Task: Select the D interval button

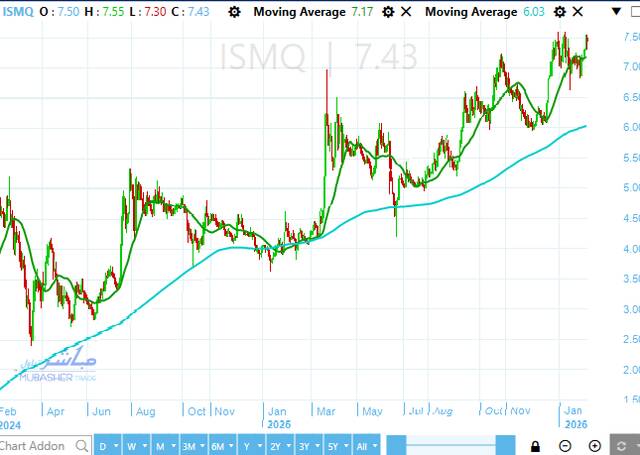Action: tap(106, 446)
